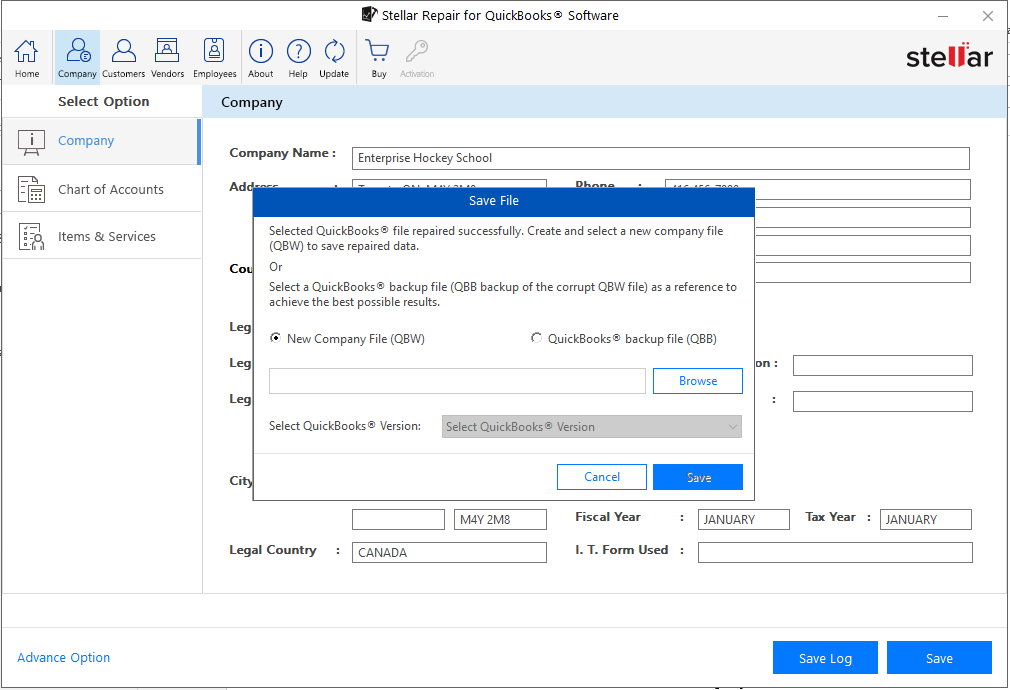Image resolution: width=1010 pixels, height=690 pixels.
Task: Open the Employees toolbar icon
Action: click(214, 58)
